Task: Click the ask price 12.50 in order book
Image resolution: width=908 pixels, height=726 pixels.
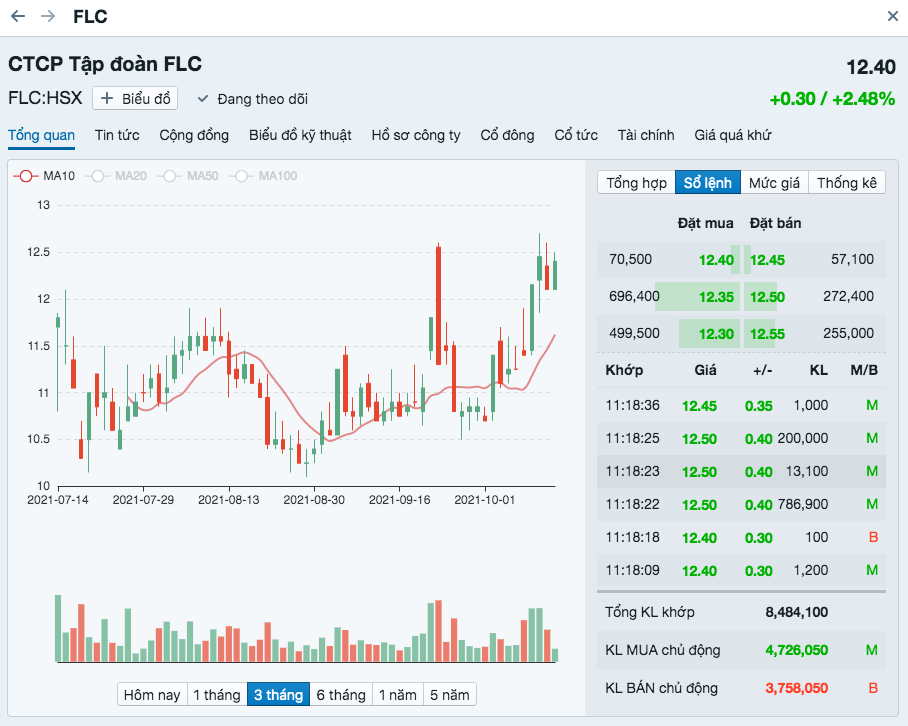Action: tap(767, 297)
